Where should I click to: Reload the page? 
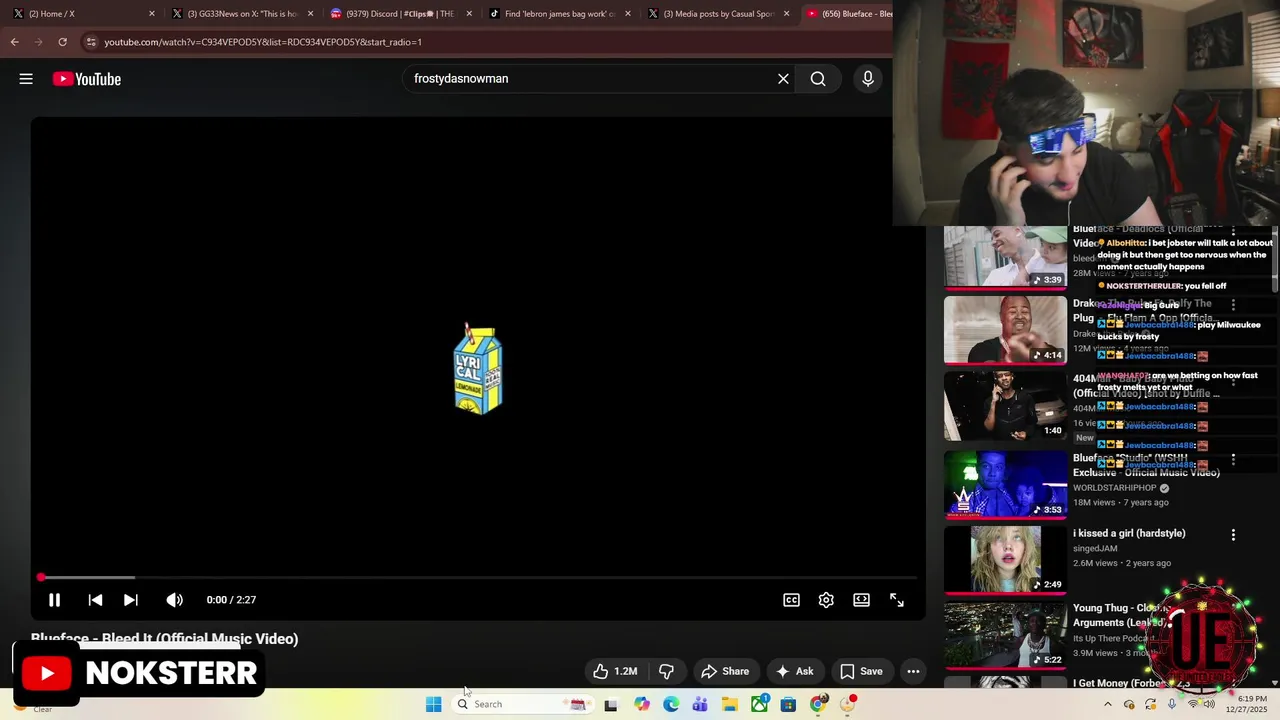[62, 42]
